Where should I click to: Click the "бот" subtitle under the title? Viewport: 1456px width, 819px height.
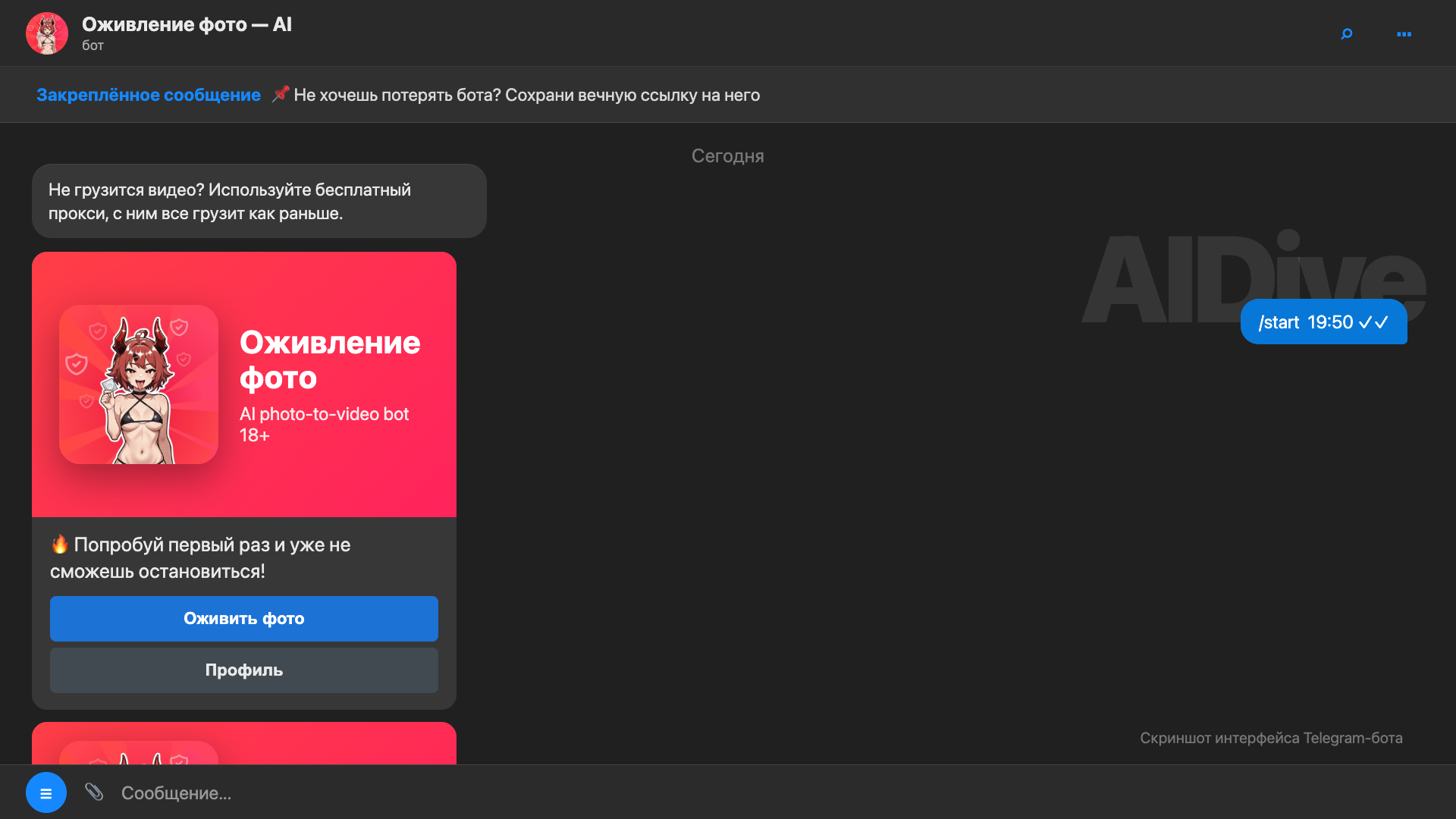(x=93, y=45)
